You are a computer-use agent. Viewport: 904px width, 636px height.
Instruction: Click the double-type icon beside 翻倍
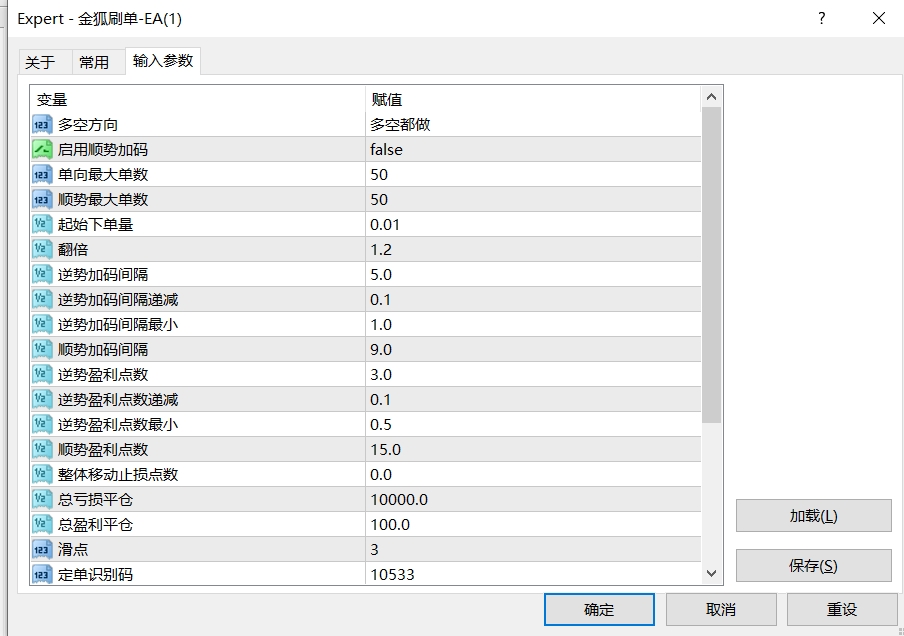coord(42,250)
